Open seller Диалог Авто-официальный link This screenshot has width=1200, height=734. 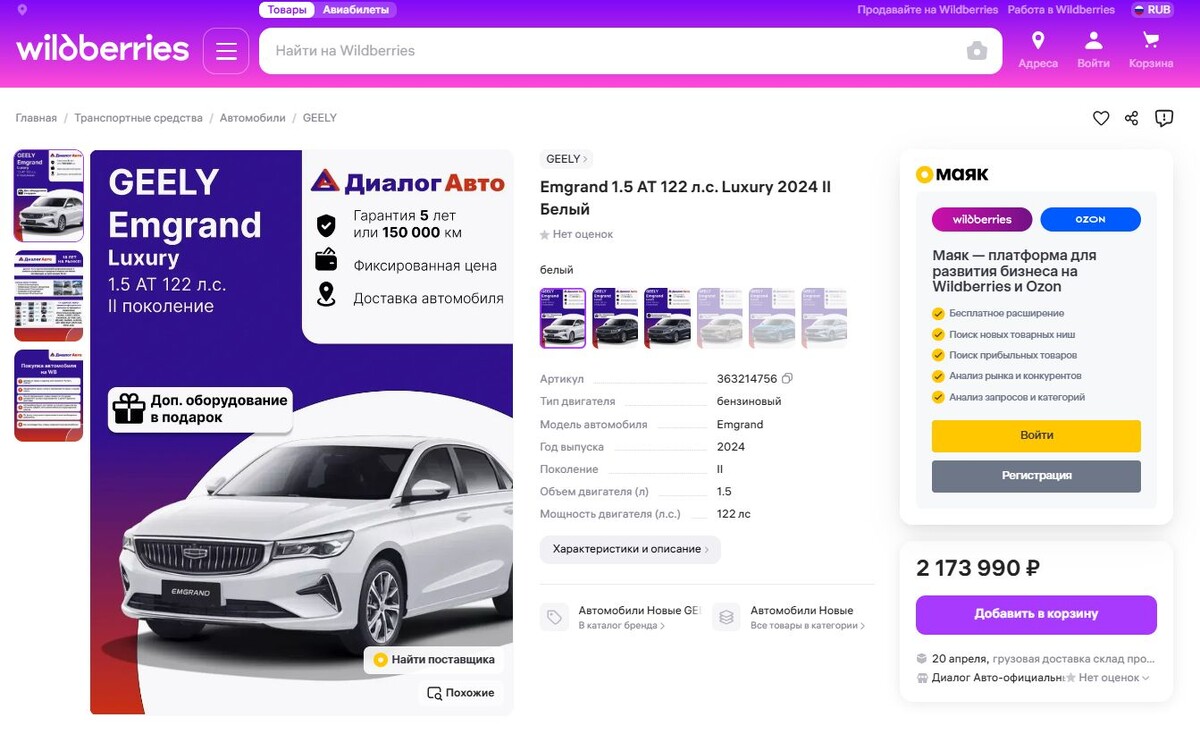[997, 678]
